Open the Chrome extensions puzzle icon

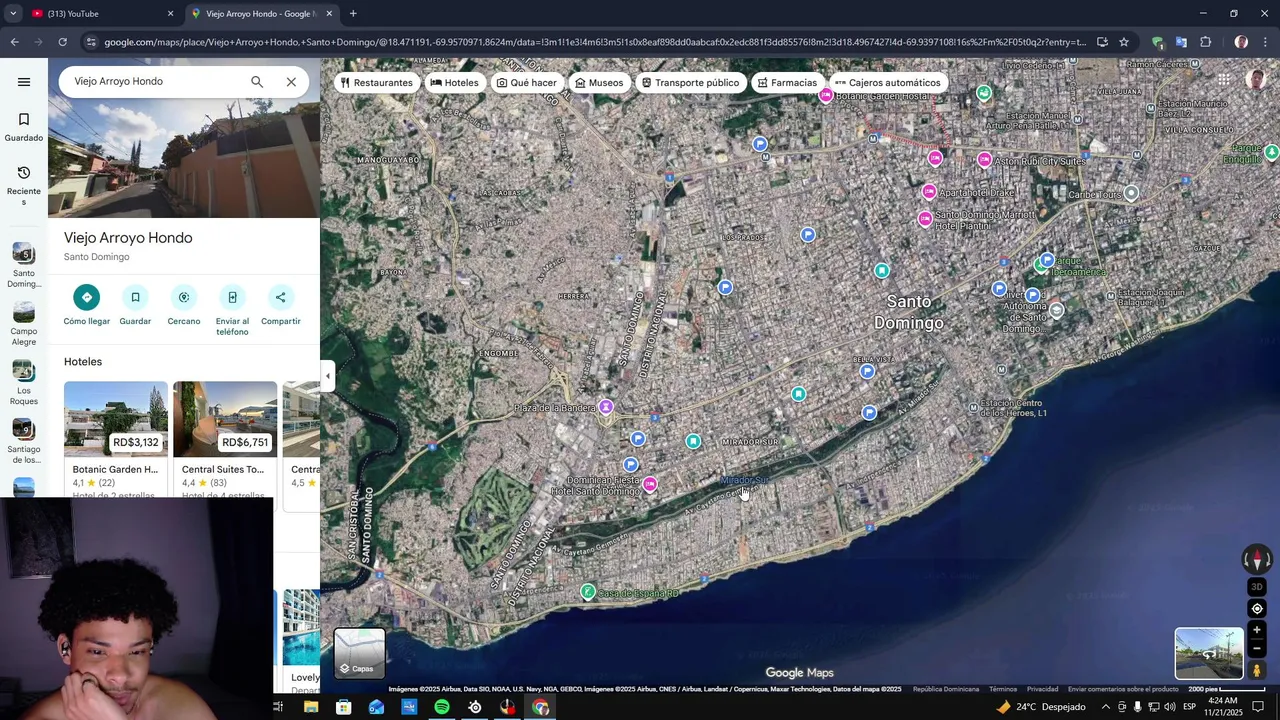click(x=1205, y=42)
